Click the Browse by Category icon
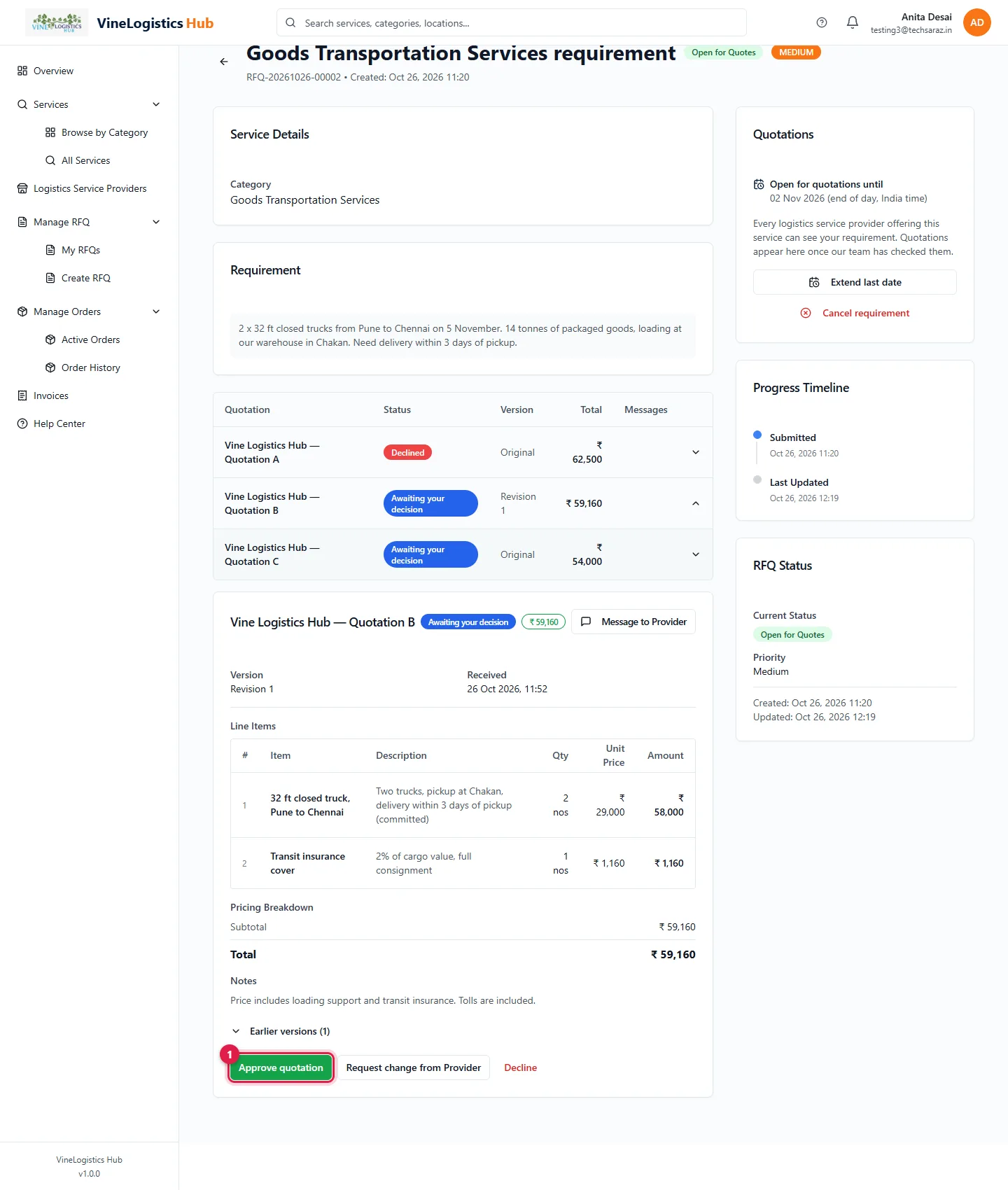The width and height of the screenshot is (1008, 1190). click(x=50, y=132)
